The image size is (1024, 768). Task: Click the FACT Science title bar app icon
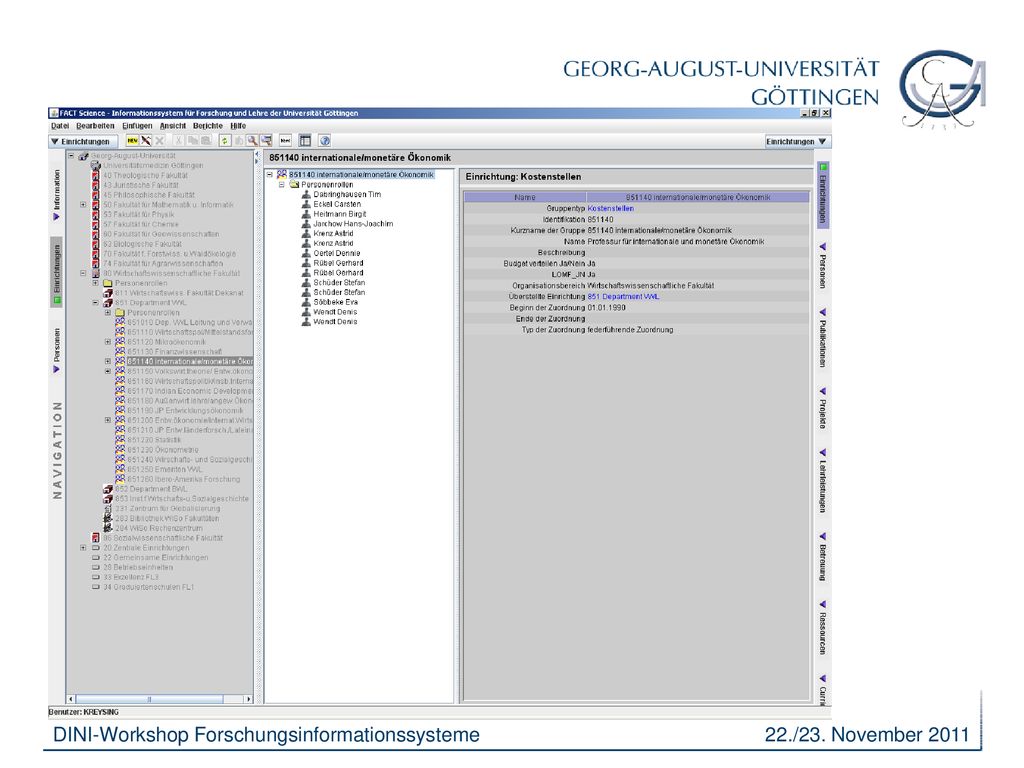coord(55,113)
